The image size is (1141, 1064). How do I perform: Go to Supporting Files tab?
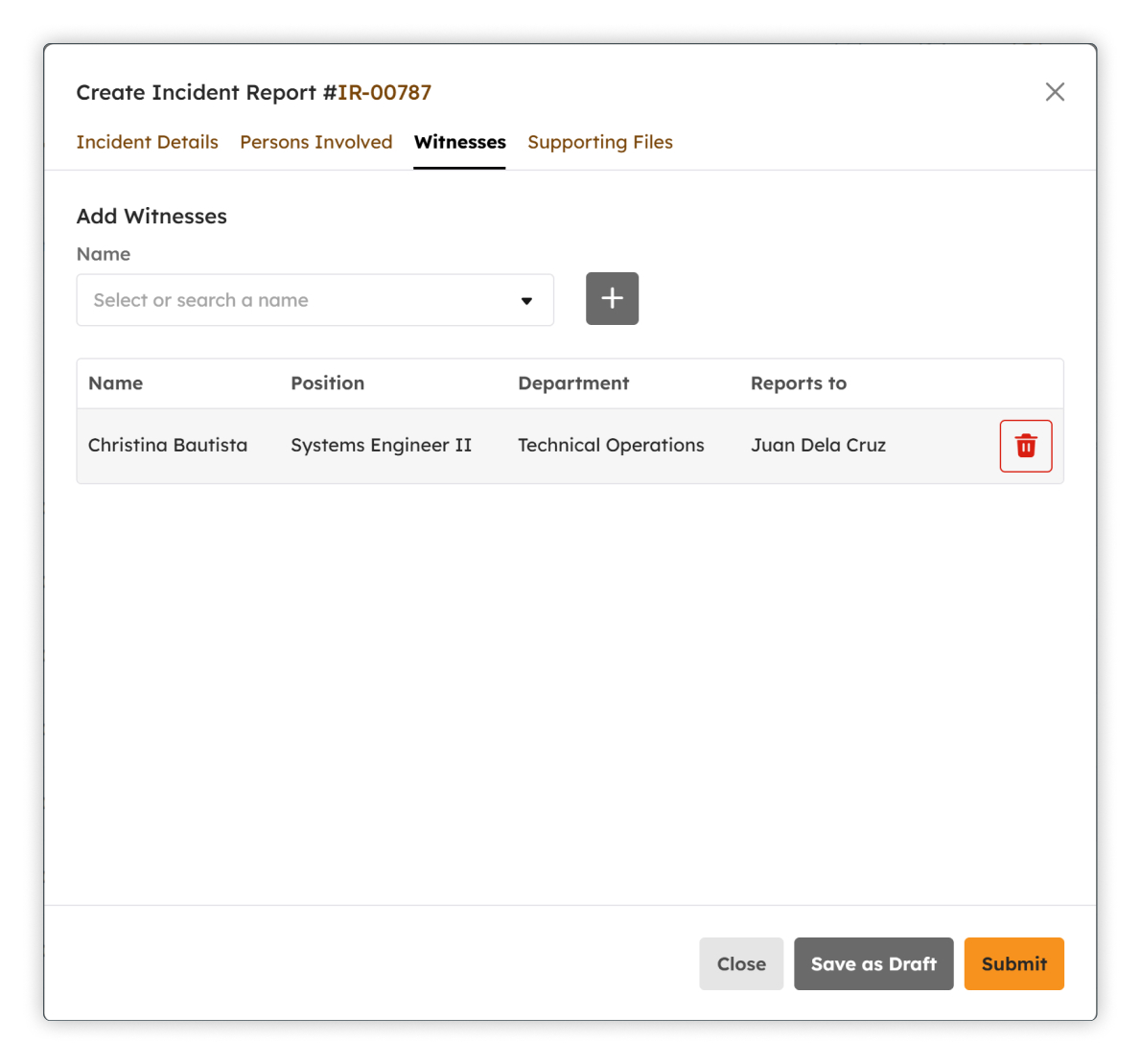coord(600,143)
